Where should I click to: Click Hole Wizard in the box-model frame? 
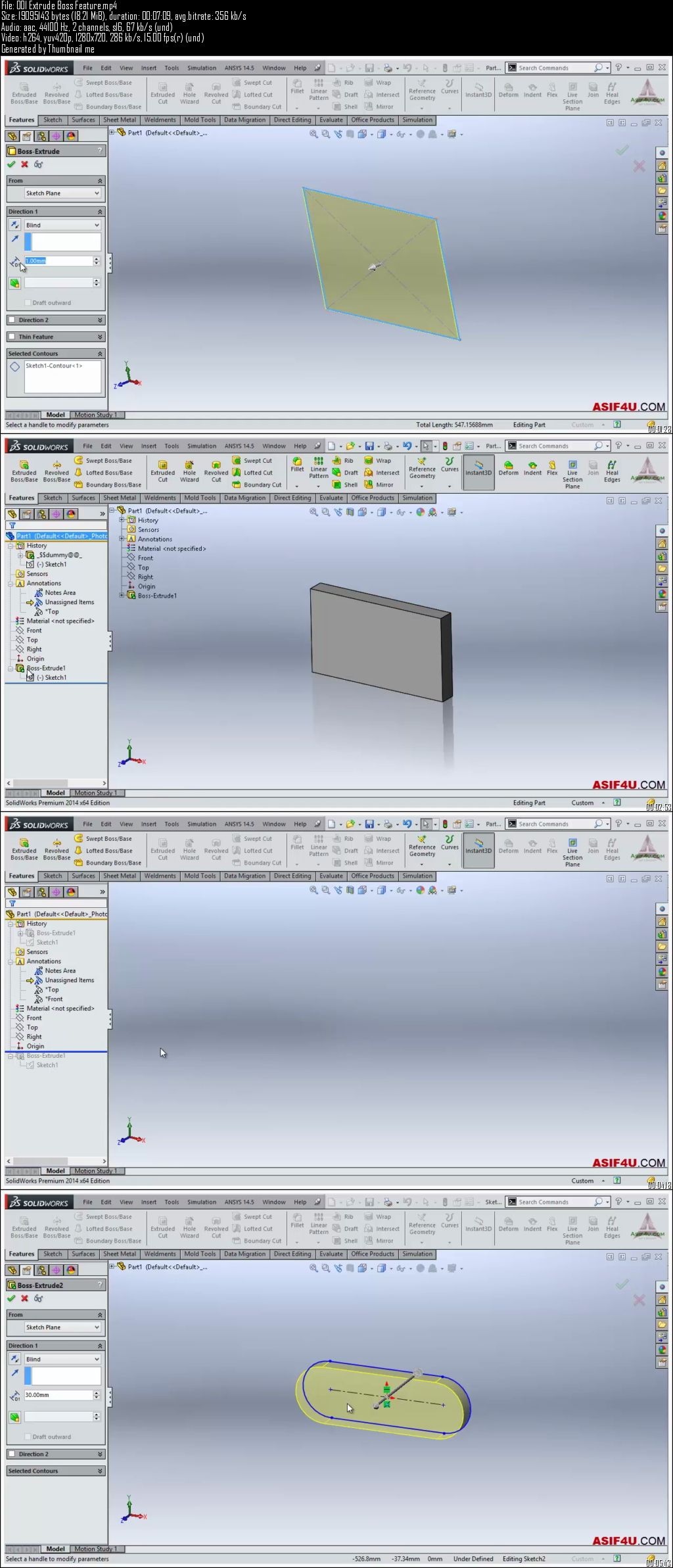189,471
